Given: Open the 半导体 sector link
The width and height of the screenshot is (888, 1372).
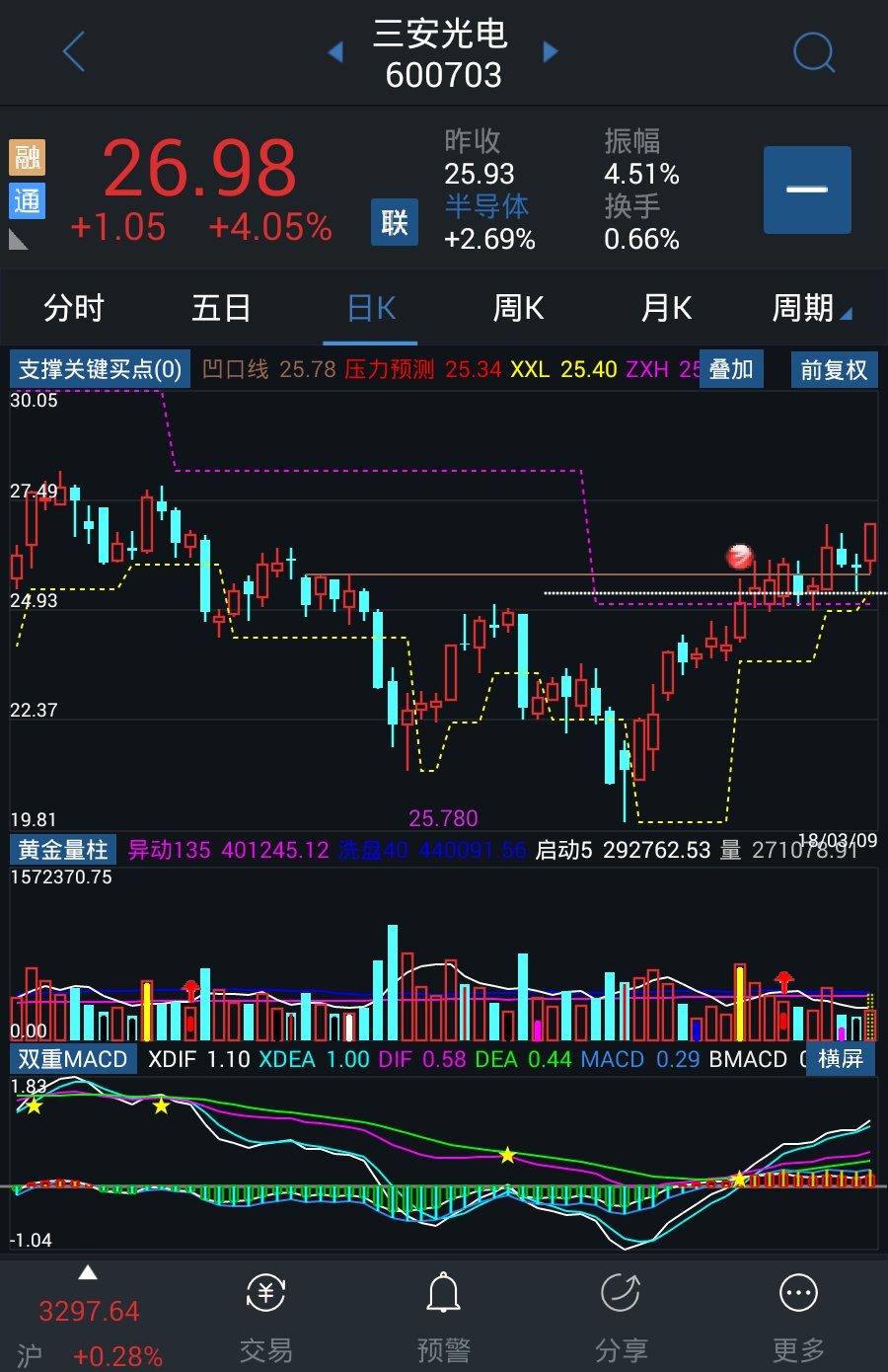Looking at the screenshot, I should tap(486, 206).
